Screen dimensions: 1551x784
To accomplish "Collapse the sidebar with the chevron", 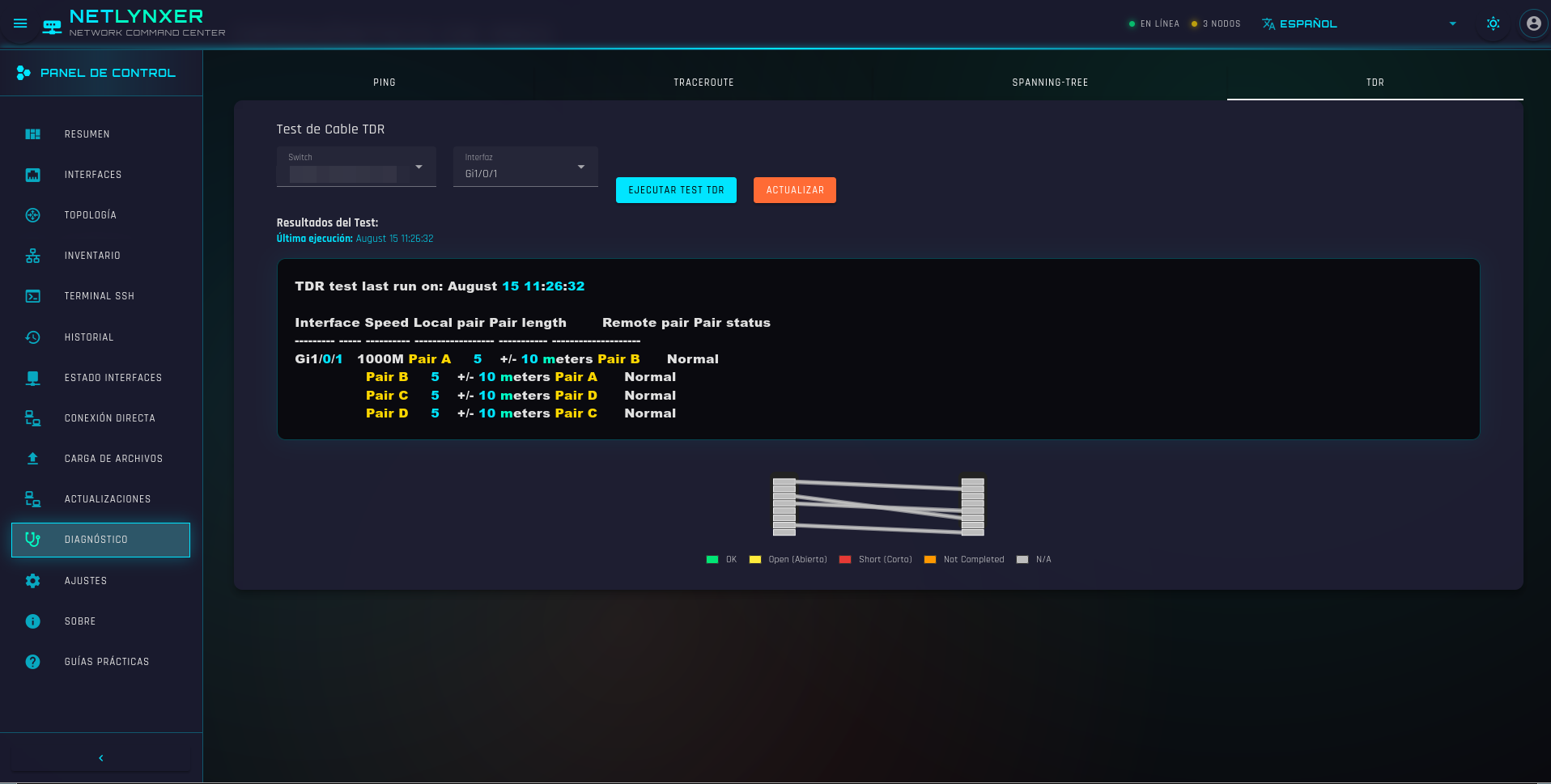I will click(101, 758).
